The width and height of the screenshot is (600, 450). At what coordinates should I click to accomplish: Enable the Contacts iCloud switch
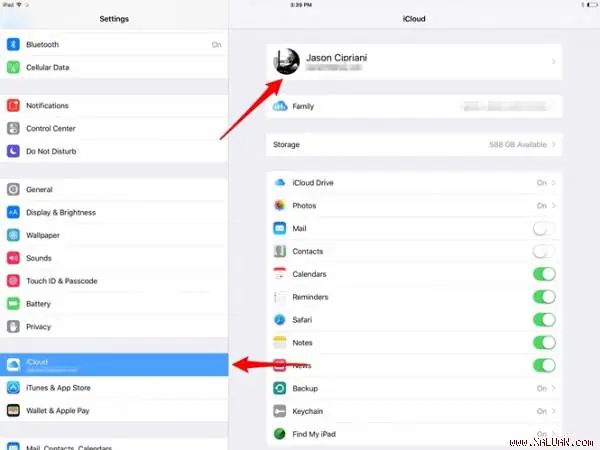pos(544,251)
